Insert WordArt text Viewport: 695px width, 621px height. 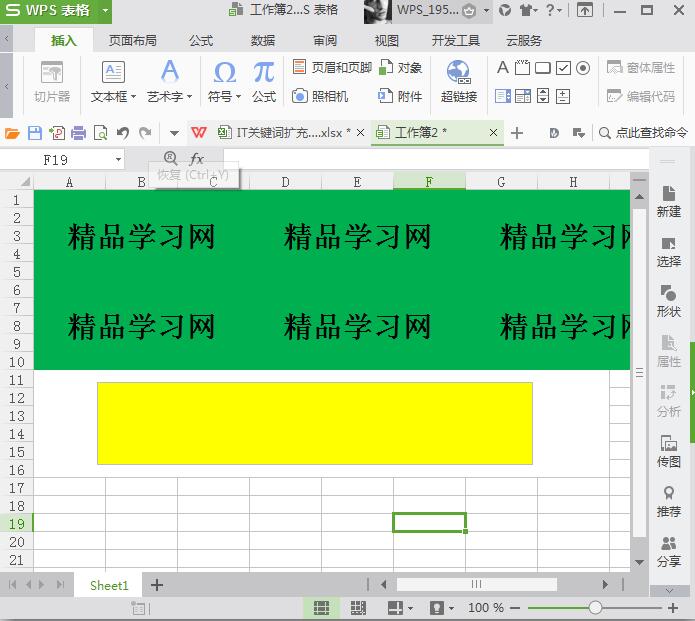tap(169, 82)
